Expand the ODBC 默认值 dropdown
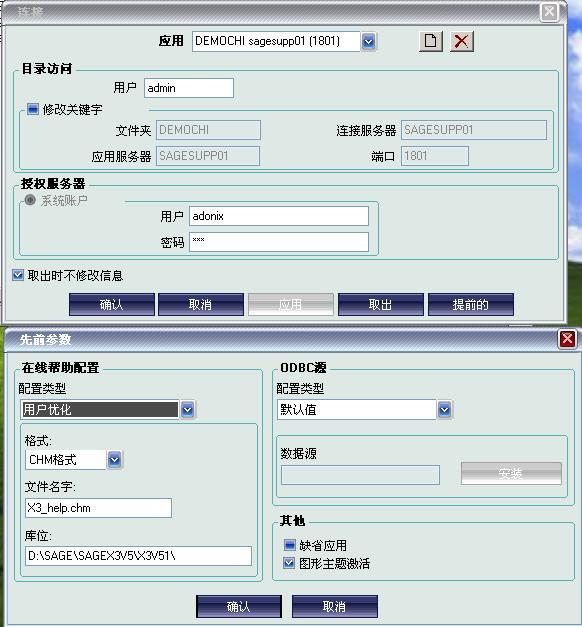The width and height of the screenshot is (582, 627). (x=444, y=409)
